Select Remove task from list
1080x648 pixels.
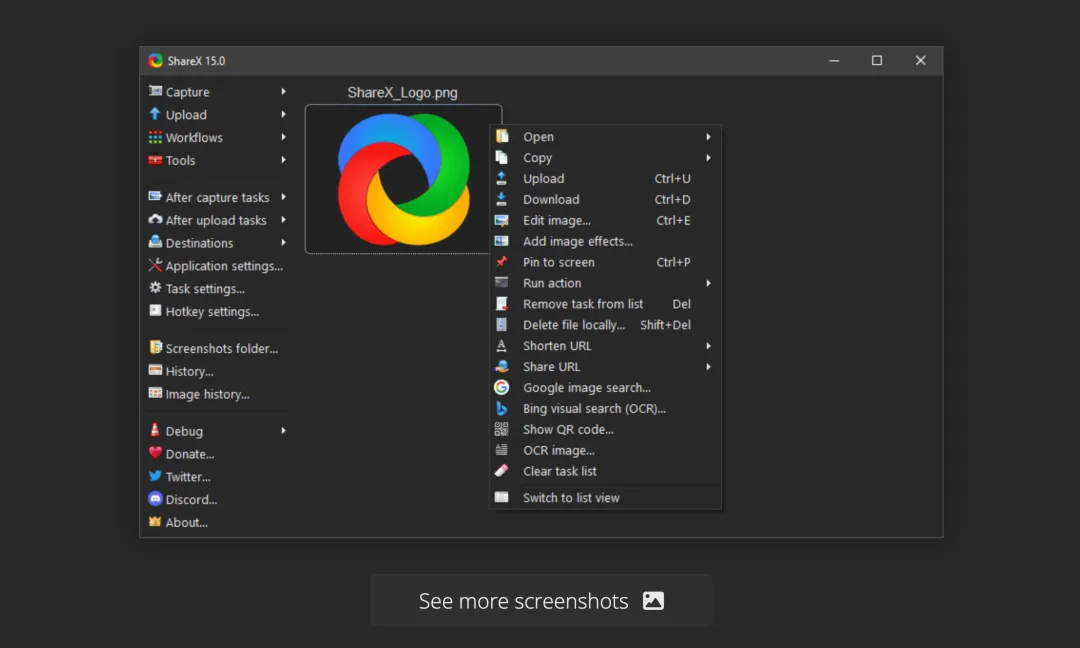605,304
